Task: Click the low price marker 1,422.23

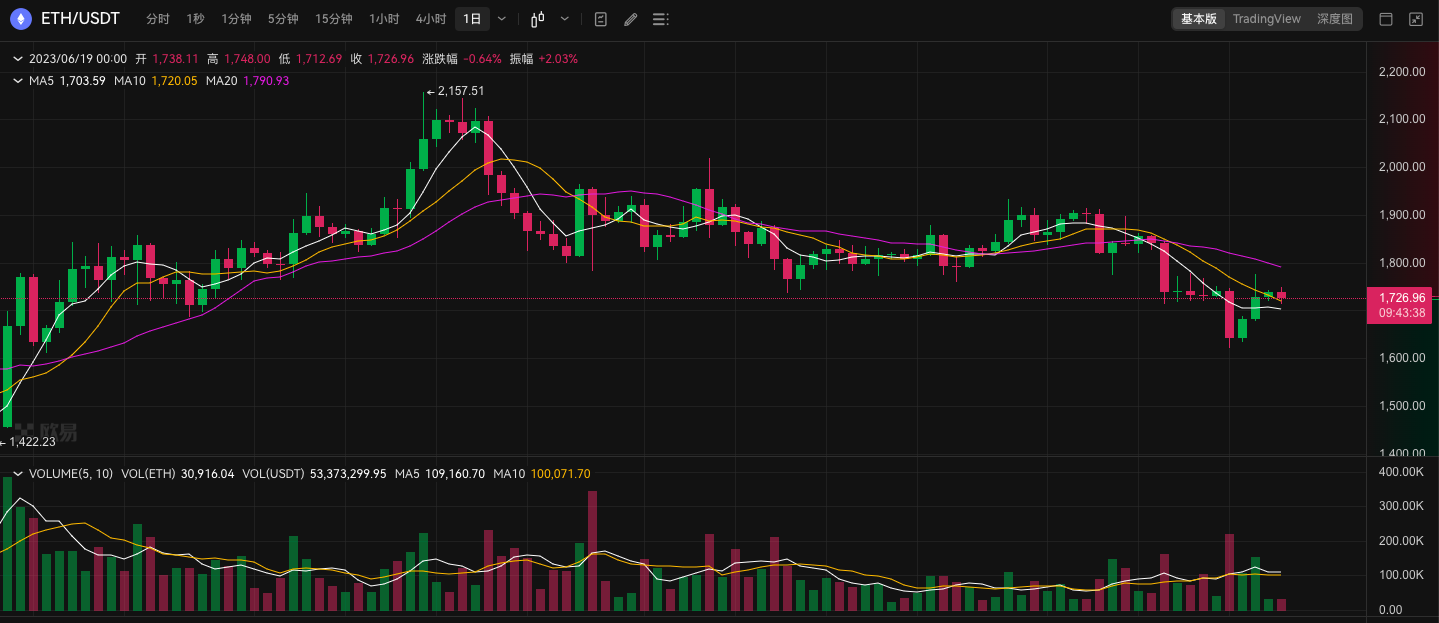Action: tap(32, 442)
